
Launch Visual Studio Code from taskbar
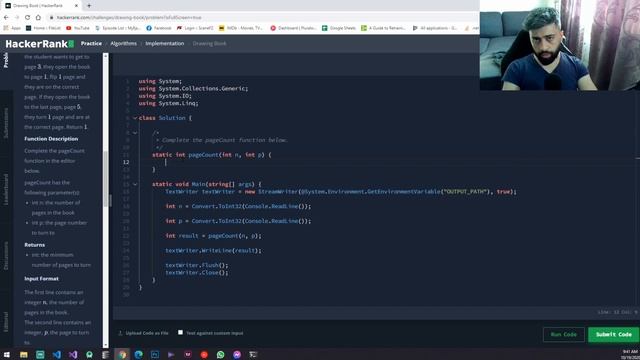coord(57,355)
